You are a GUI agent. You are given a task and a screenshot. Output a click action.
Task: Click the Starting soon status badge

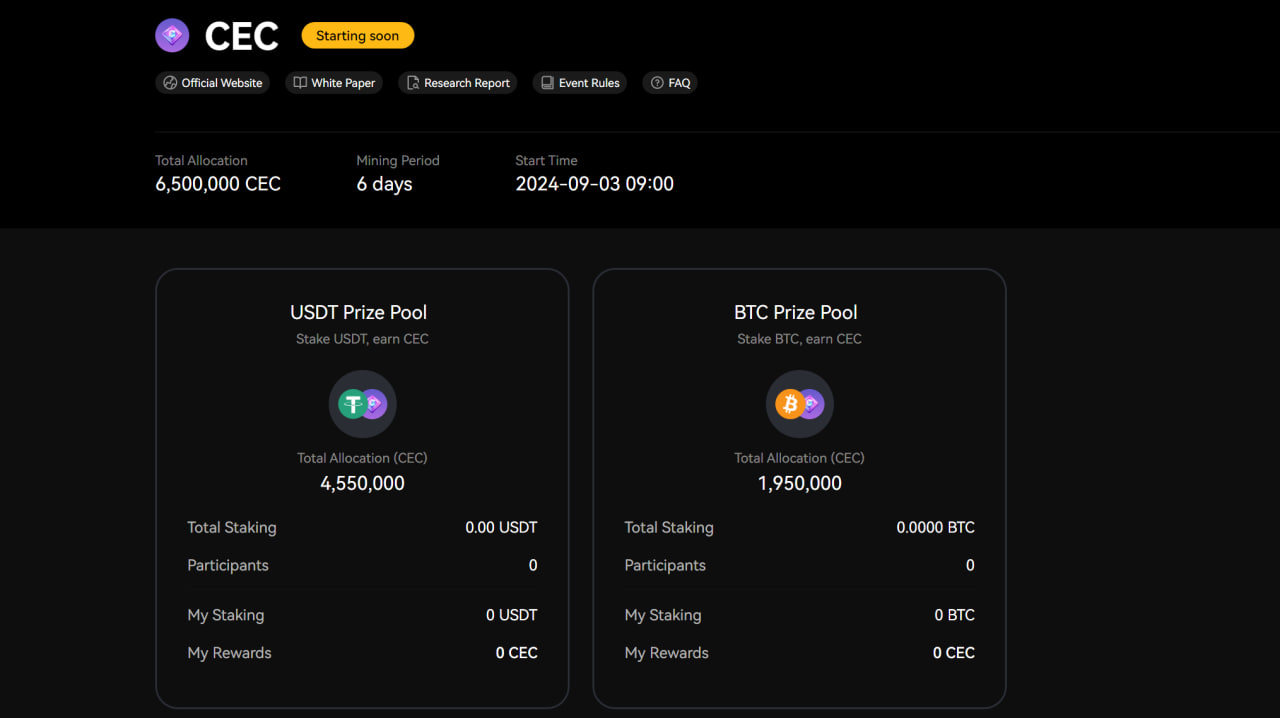pos(357,36)
